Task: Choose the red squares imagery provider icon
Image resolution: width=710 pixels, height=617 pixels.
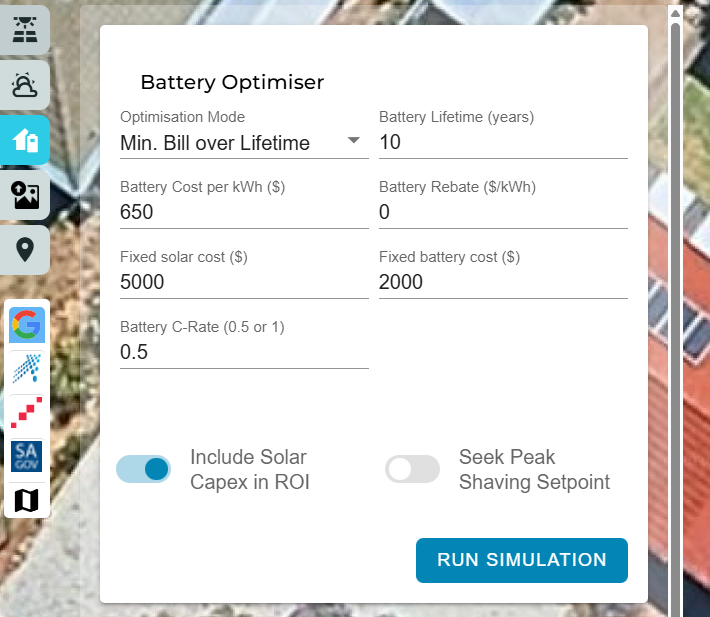Action: point(27,412)
